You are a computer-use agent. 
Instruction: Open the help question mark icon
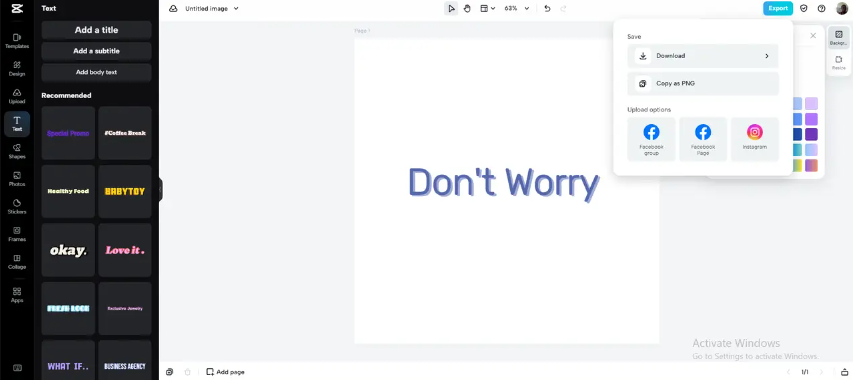click(x=821, y=9)
